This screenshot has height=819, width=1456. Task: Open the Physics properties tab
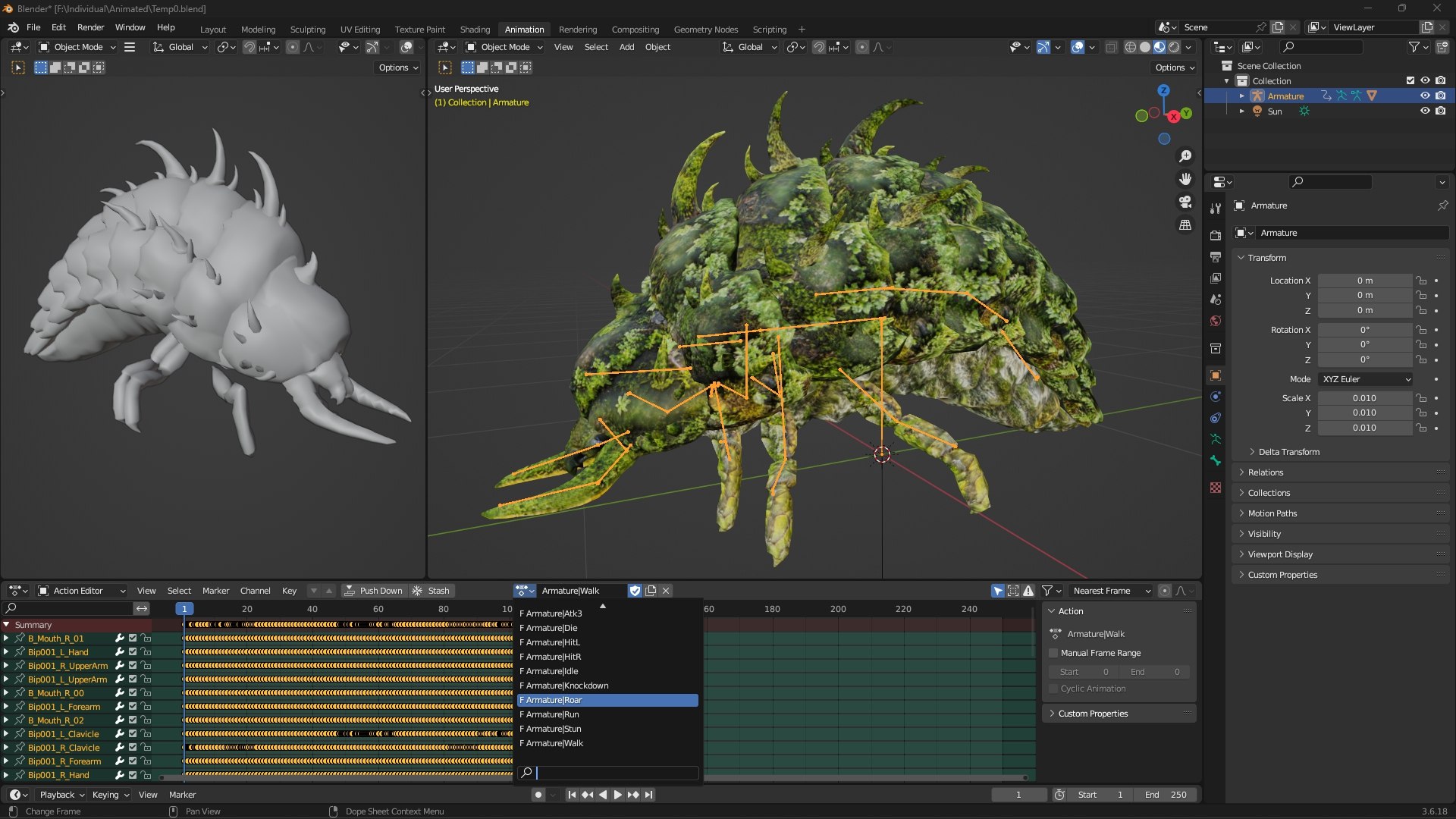click(x=1216, y=397)
